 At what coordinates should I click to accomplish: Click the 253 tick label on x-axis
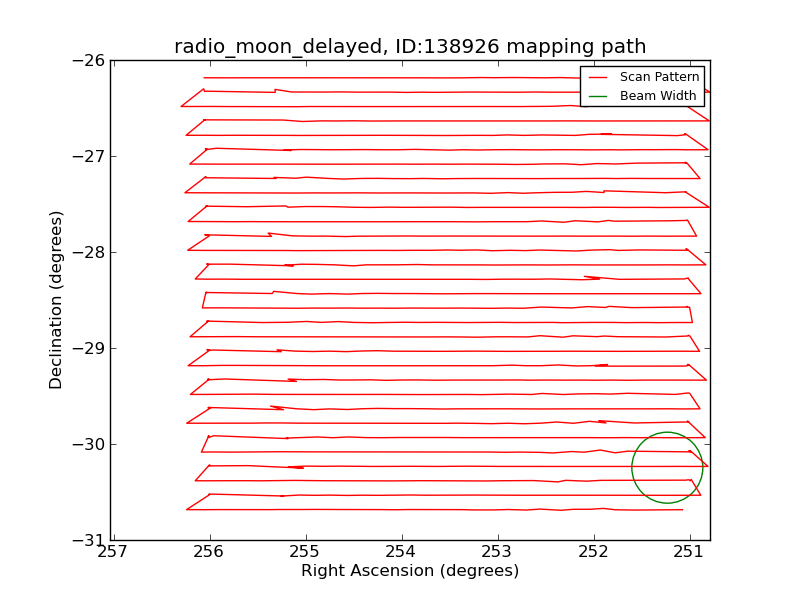(x=497, y=552)
